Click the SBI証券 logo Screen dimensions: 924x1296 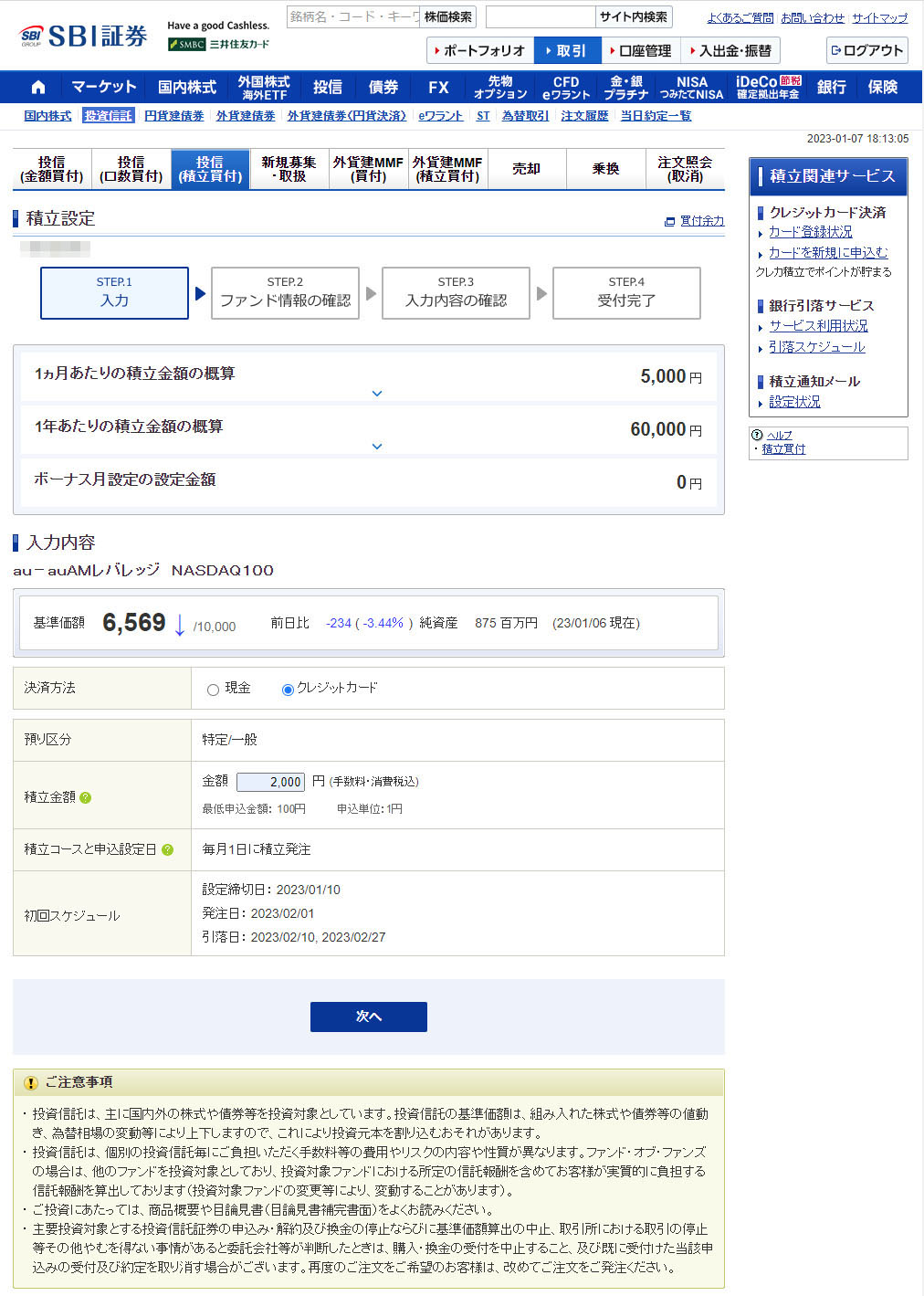(x=83, y=36)
